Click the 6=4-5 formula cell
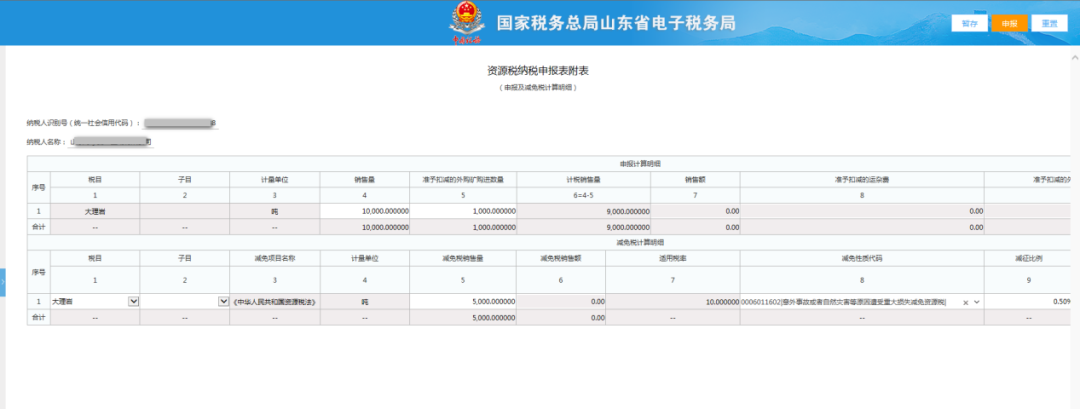The width and height of the screenshot is (1080, 409). coord(583,196)
